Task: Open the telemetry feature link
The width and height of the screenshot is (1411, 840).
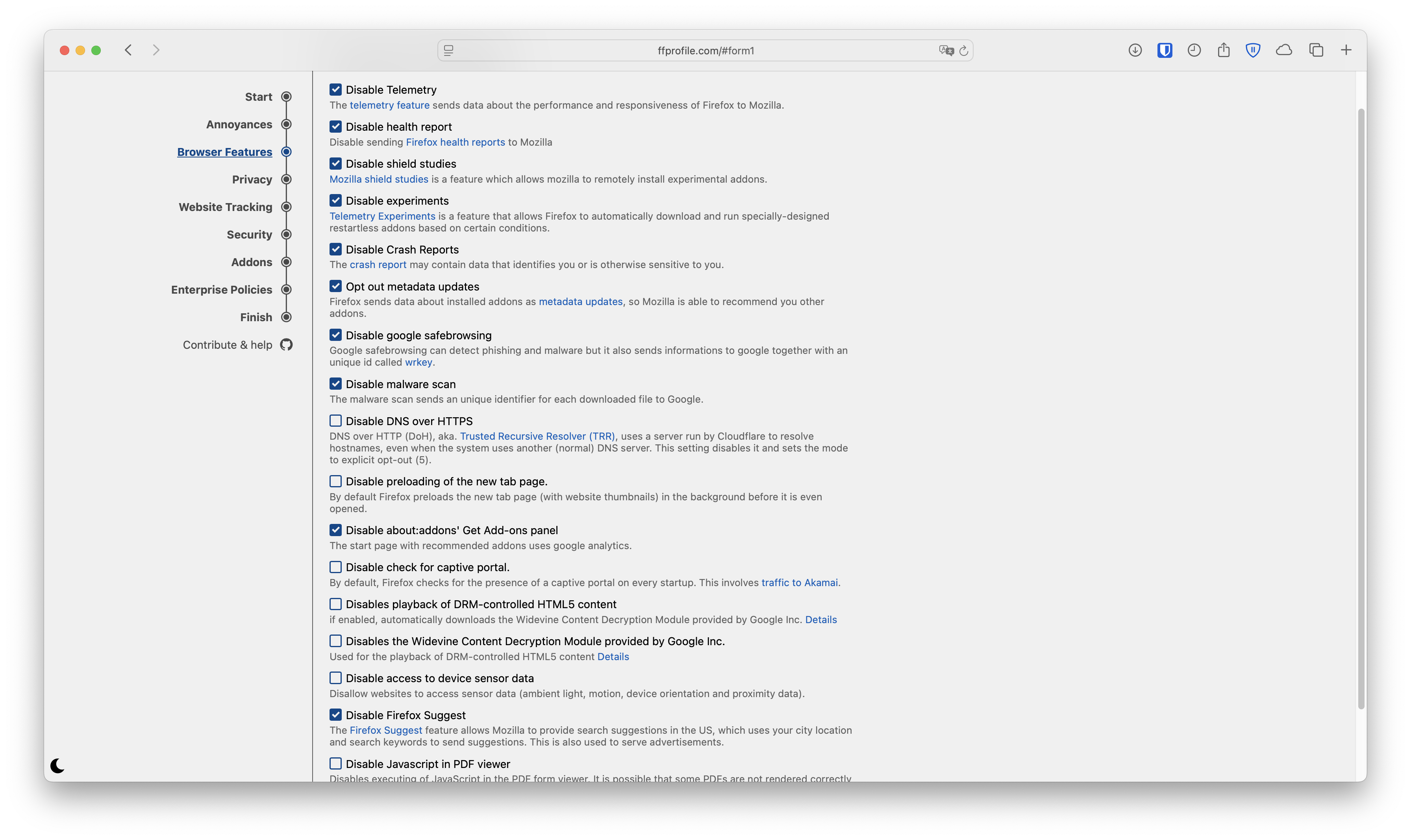Action: (x=389, y=105)
